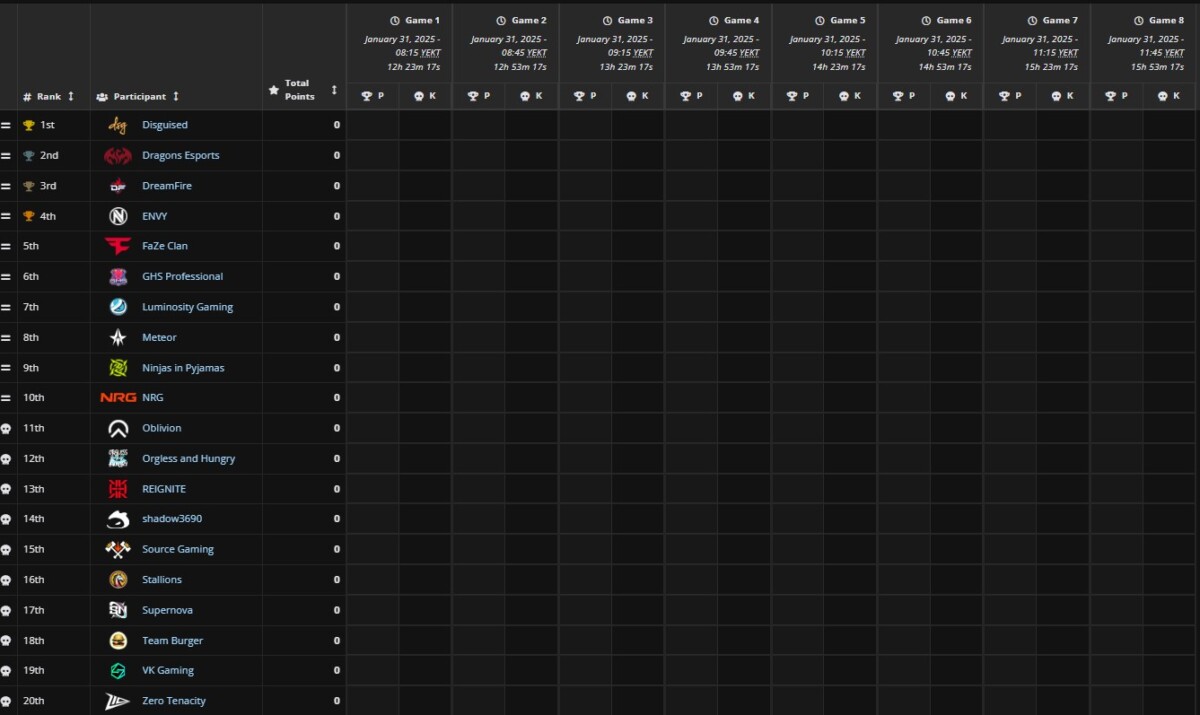Click the Team Burger logo
This screenshot has height=715, width=1200.
pyautogui.click(x=118, y=641)
